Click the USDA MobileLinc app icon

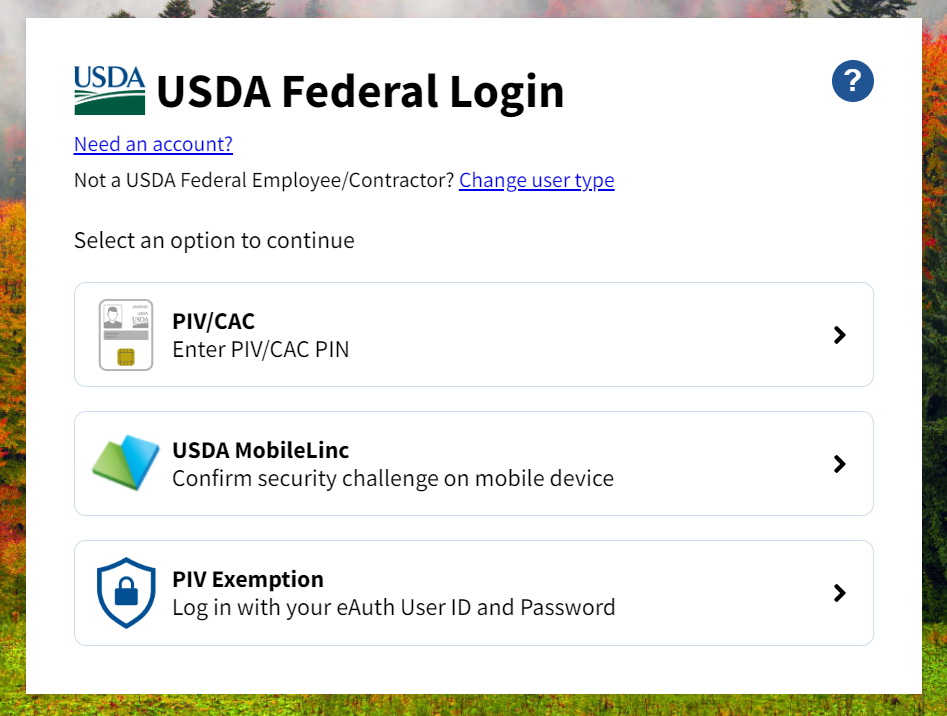(126, 463)
